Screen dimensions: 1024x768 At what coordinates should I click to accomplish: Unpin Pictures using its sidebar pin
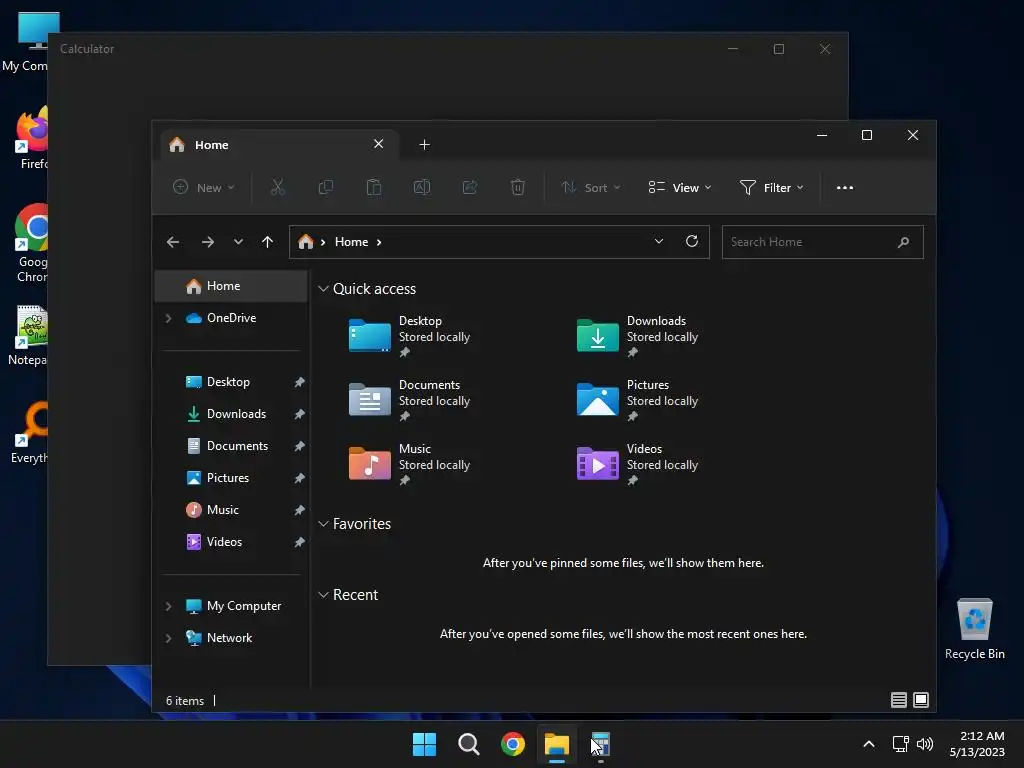(x=299, y=478)
